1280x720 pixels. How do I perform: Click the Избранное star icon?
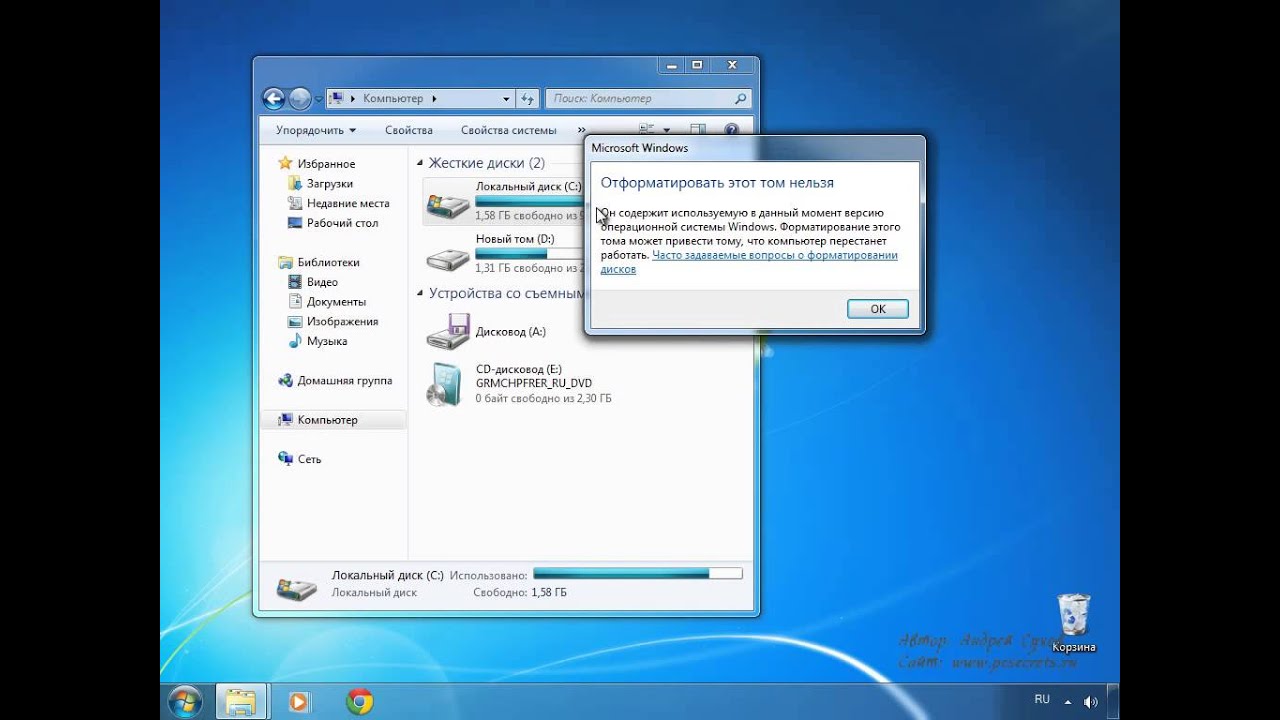285,163
